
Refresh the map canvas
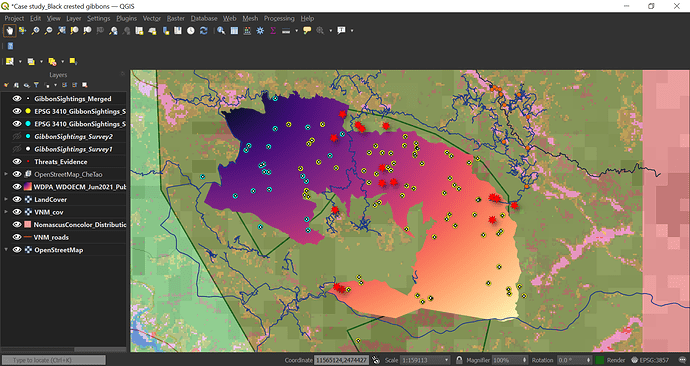point(203,30)
